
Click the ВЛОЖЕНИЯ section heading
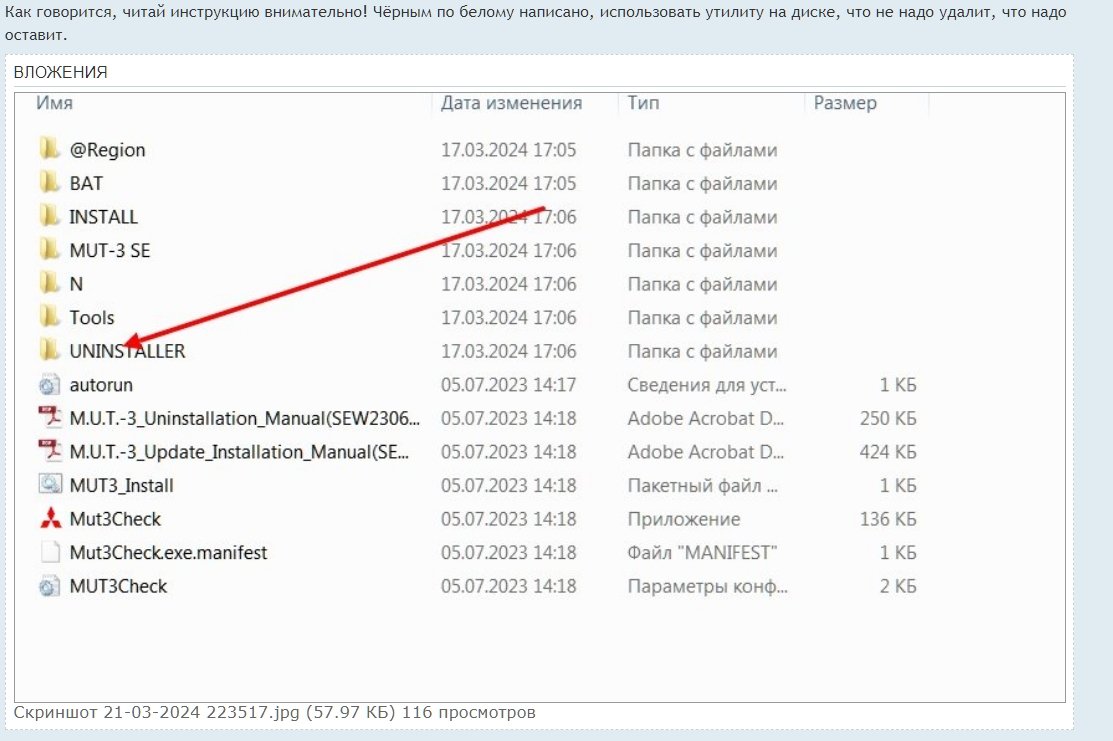click(60, 72)
